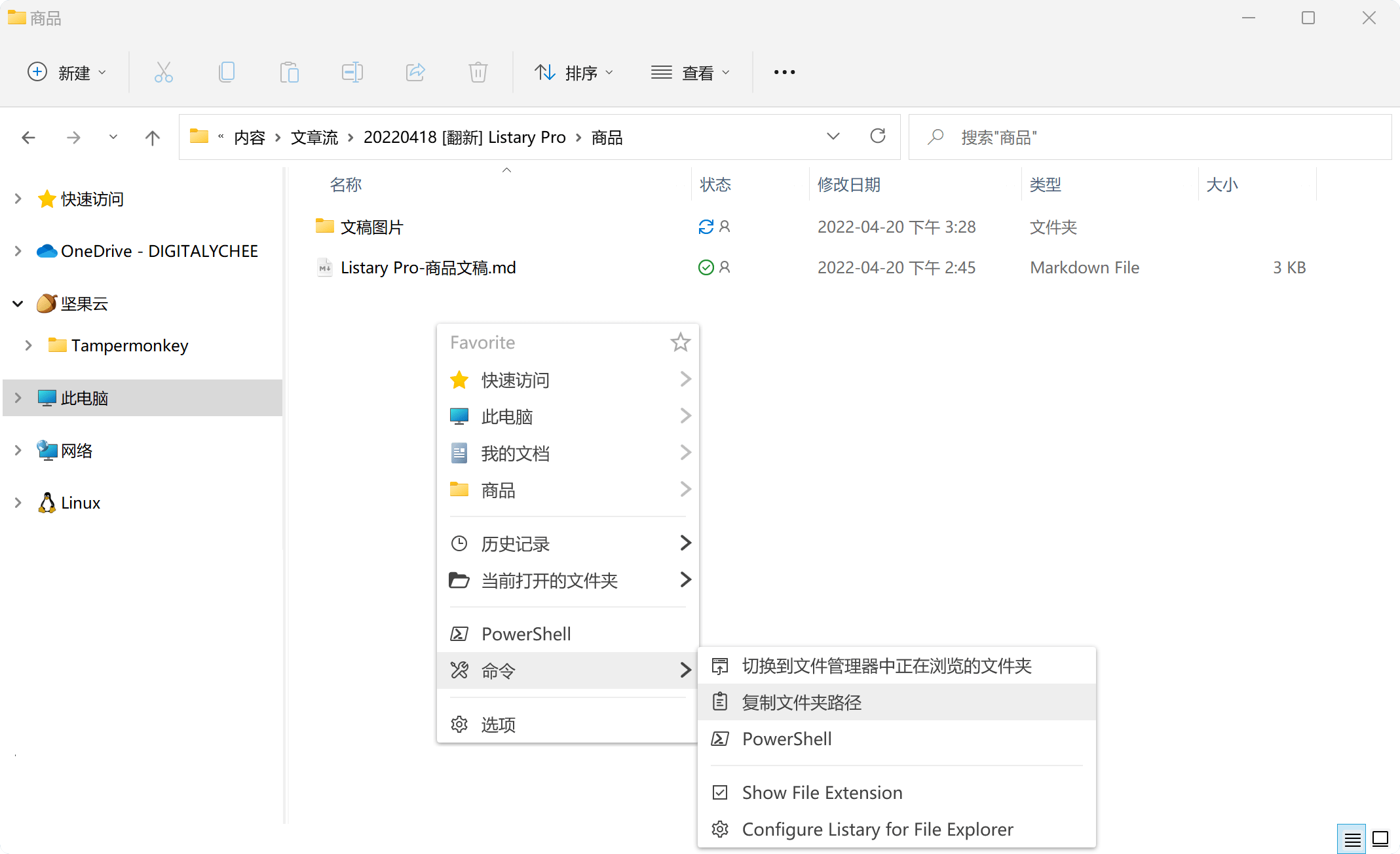The height and width of the screenshot is (854, 1400).
Task: Select 复制文件夹路径 in the submenu
Action: pyautogui.click(x=803, y=701)
